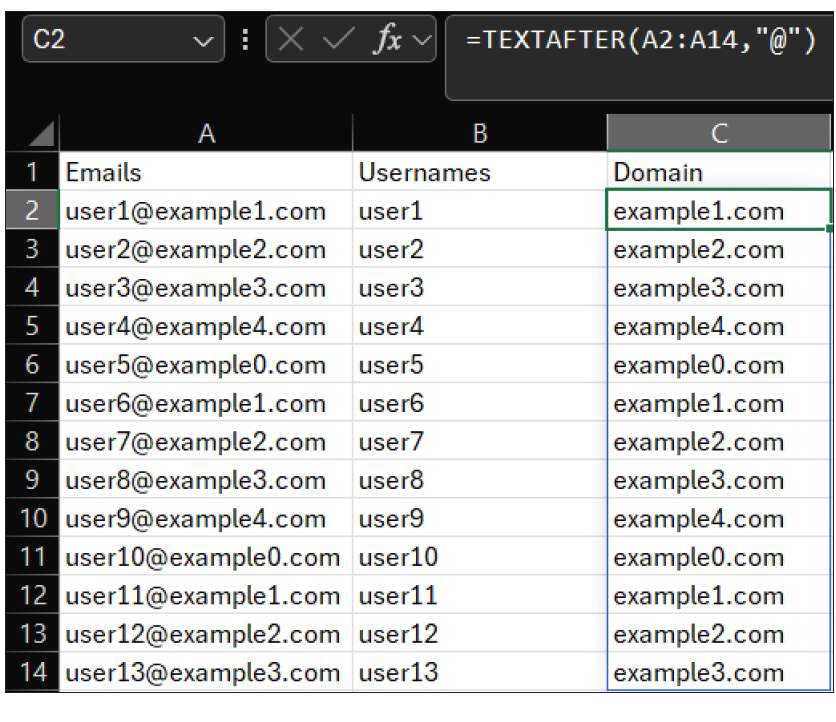Image resolution: width=836 pixels, height=722 pixels.
Task: Select row 14 header
Action: [x=32, y=672]
